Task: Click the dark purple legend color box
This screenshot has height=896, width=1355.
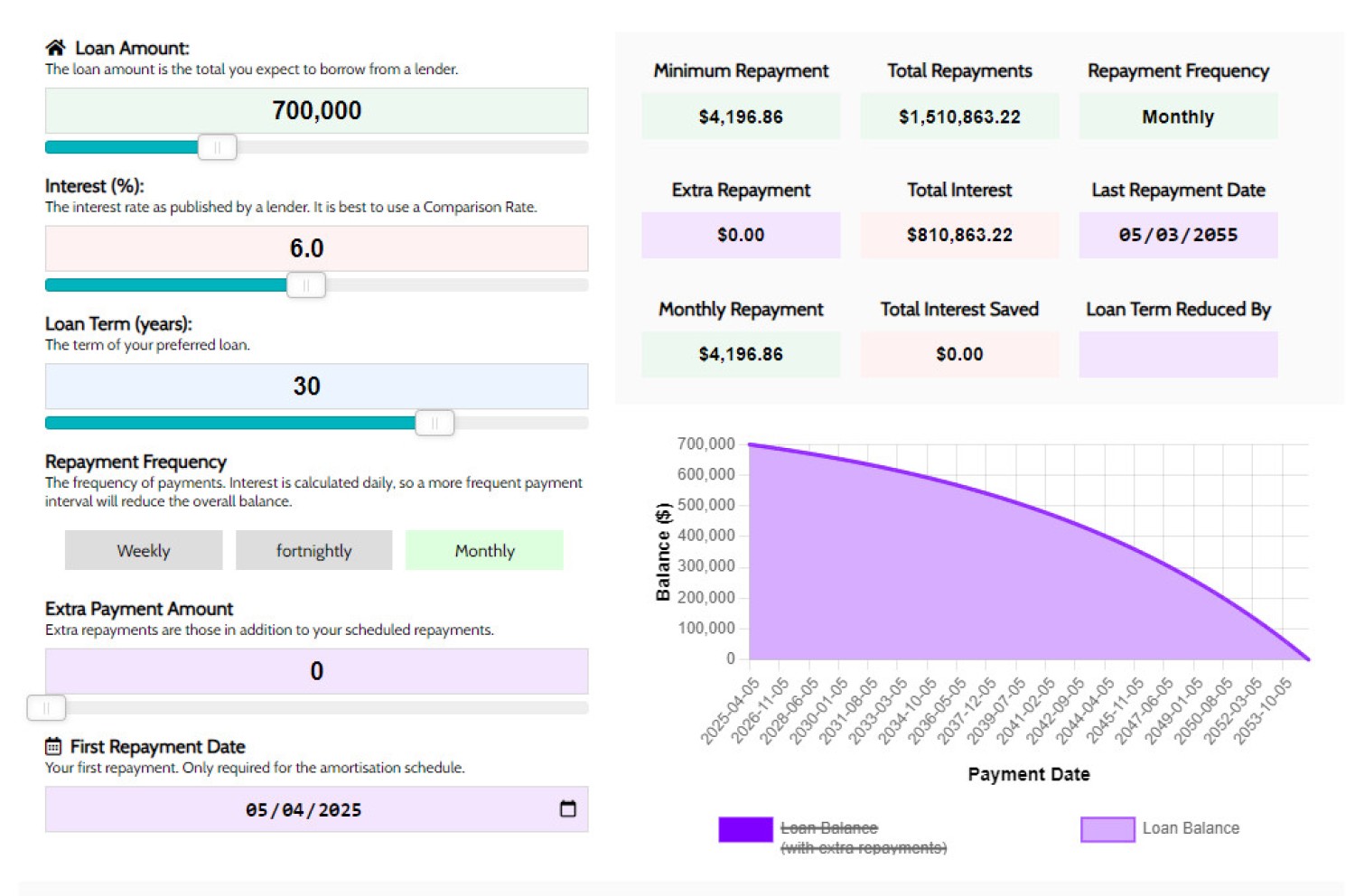Action: (x=745, y=829)
